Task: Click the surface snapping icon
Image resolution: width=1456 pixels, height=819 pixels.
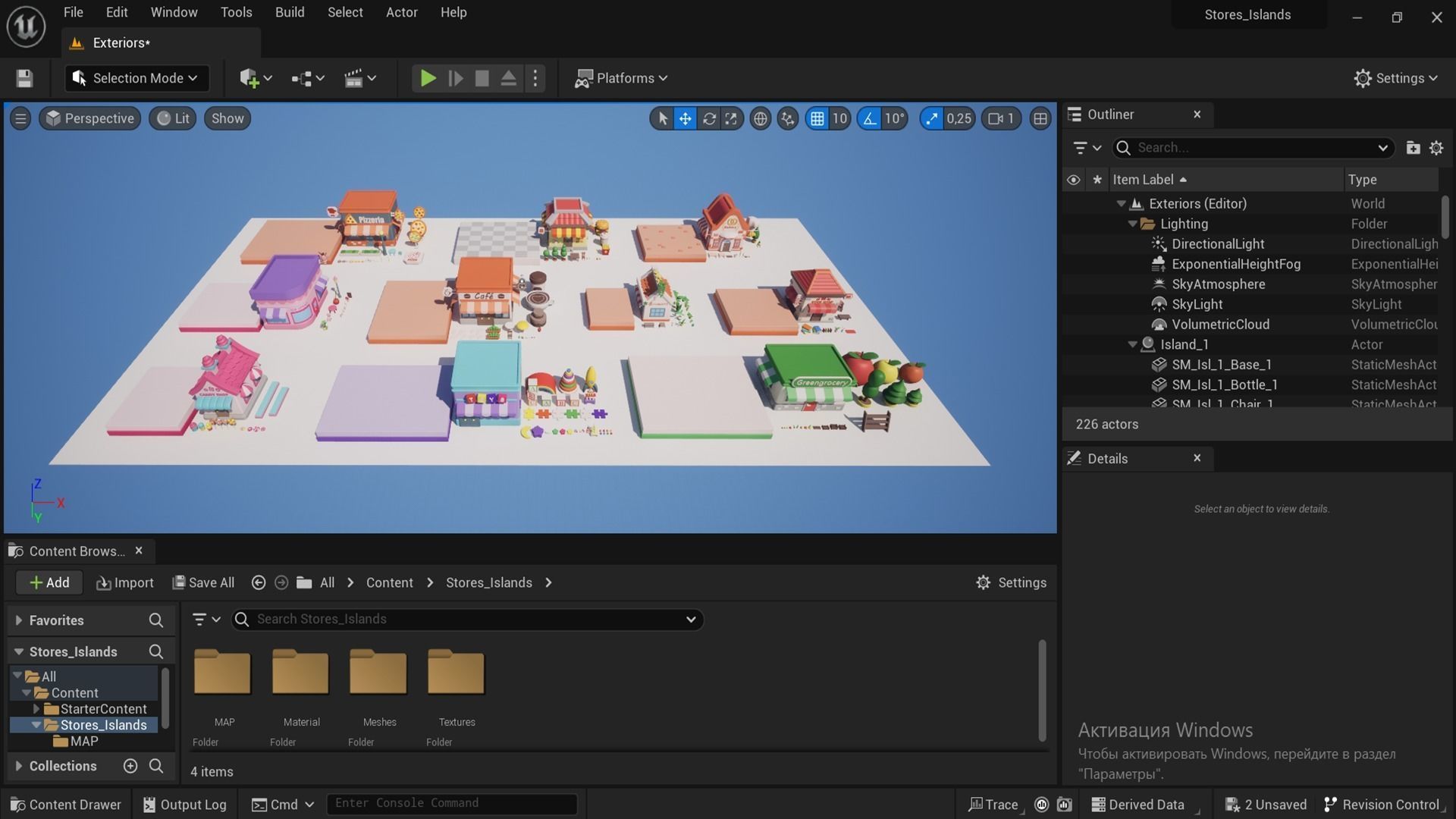Action: pos(788,118)
